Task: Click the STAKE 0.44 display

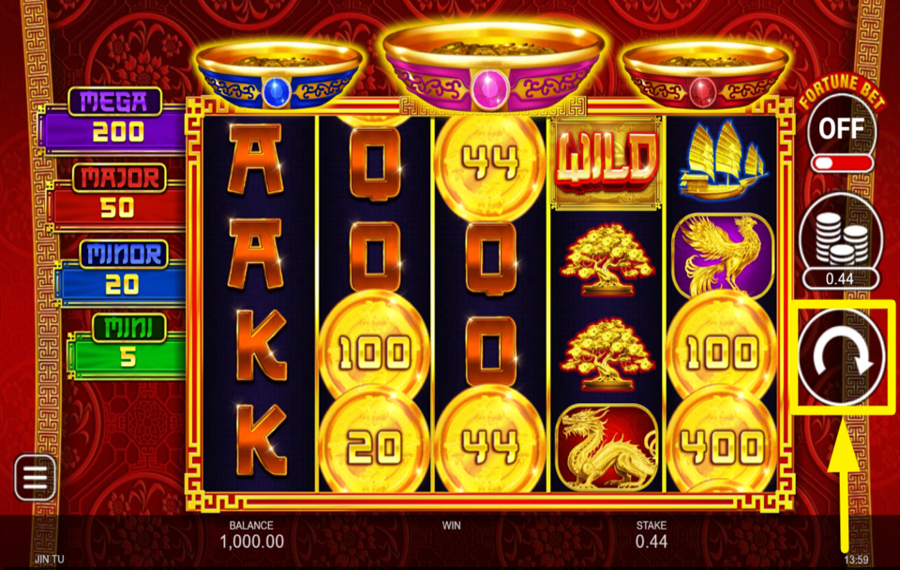Action: click(x=651, y=534)
